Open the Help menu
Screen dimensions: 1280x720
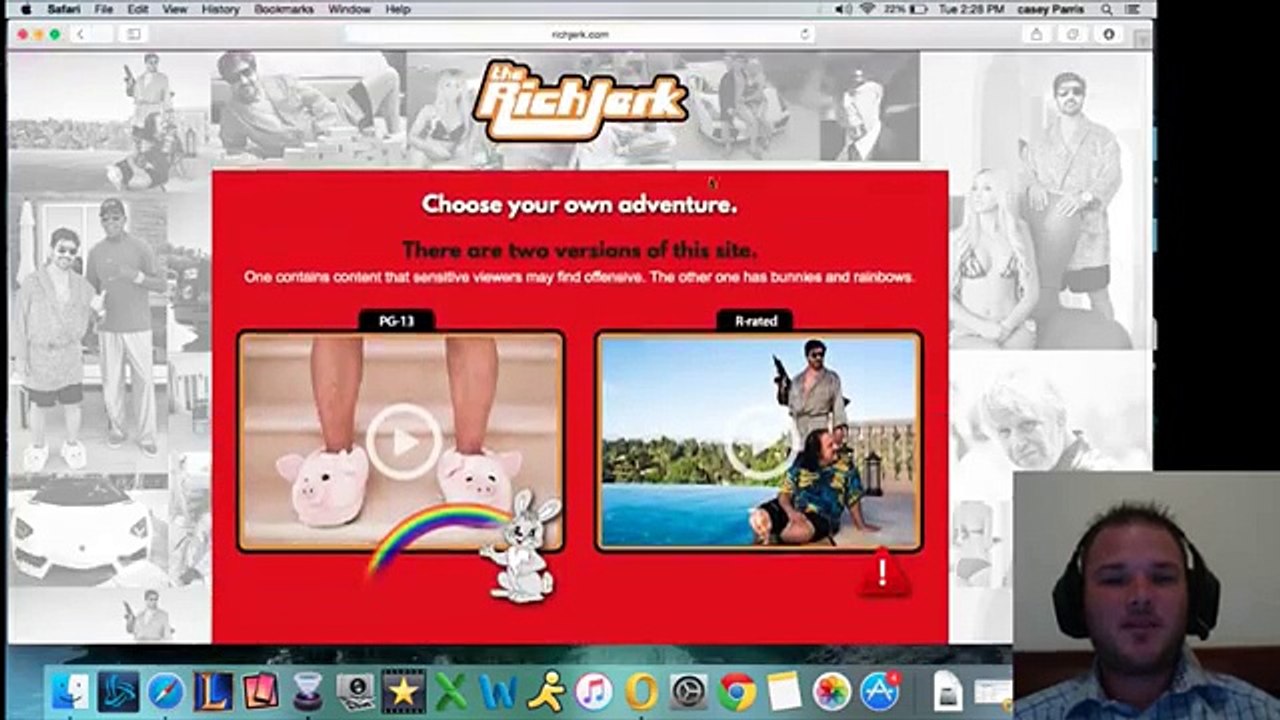[398, 9]
